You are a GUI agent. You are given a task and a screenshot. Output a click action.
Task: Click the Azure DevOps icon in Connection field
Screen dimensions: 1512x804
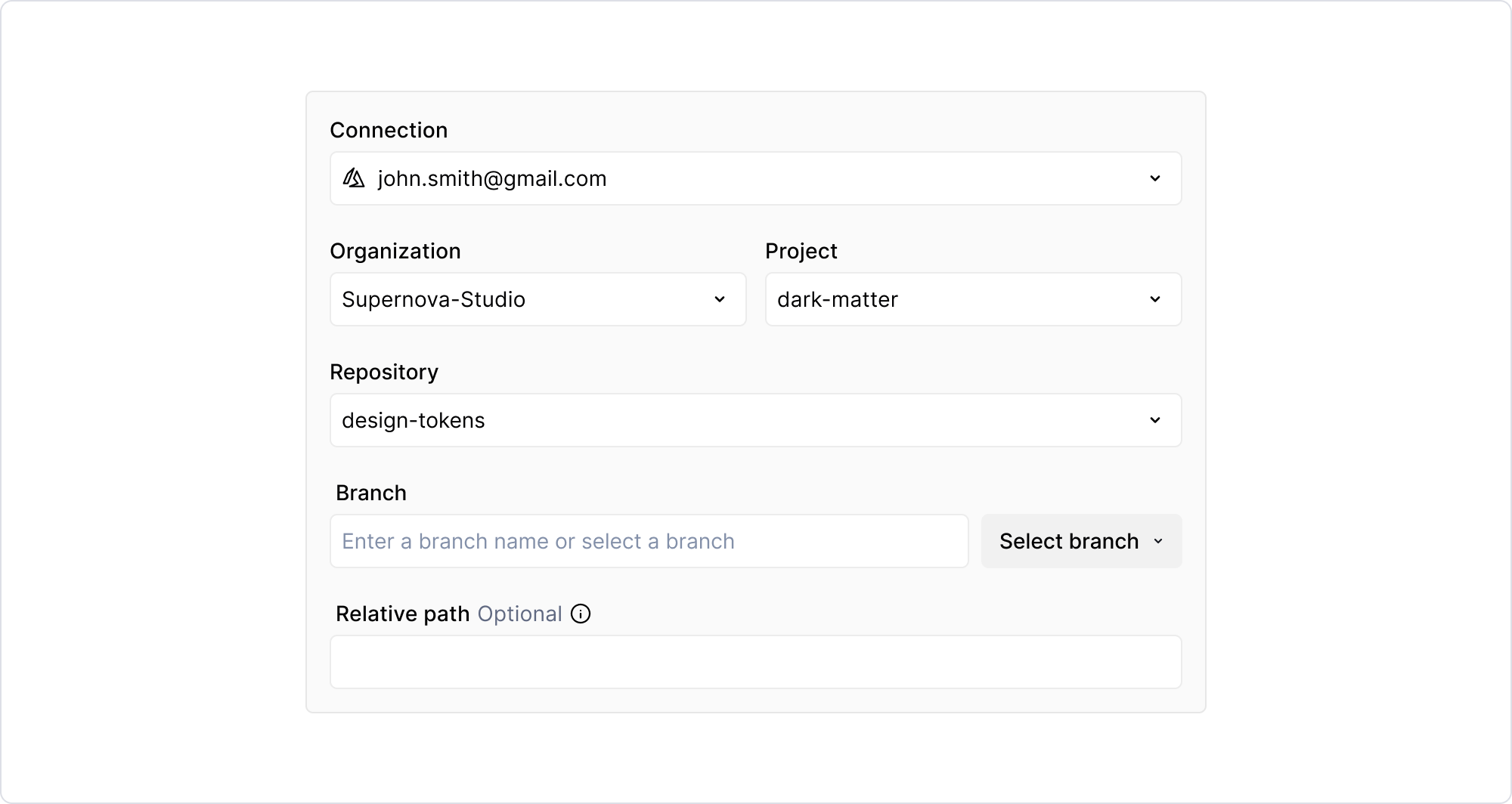tap(353, 178)
